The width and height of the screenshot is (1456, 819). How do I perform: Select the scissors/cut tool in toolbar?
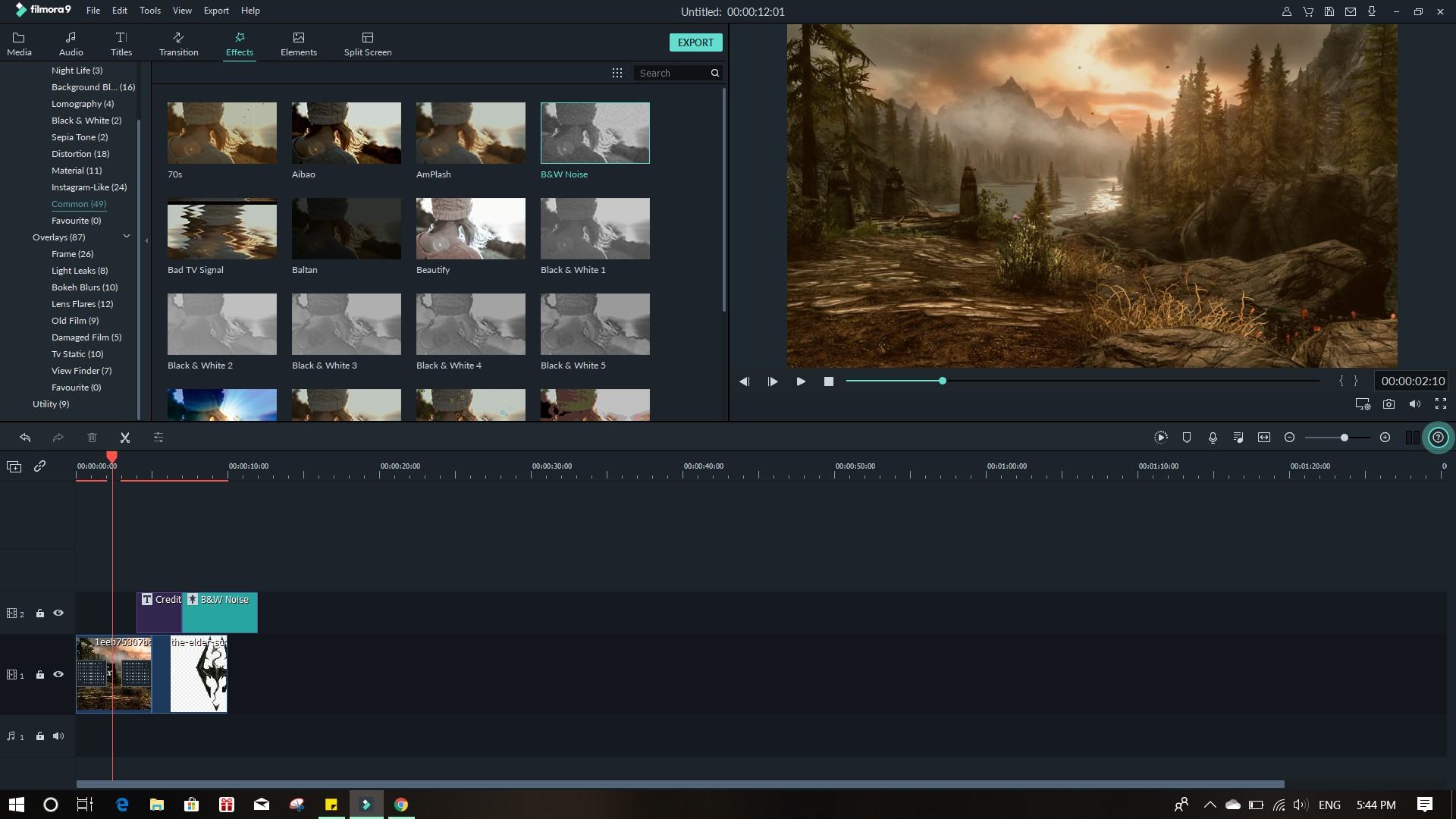pyautogui.click(x=124, y=437)
